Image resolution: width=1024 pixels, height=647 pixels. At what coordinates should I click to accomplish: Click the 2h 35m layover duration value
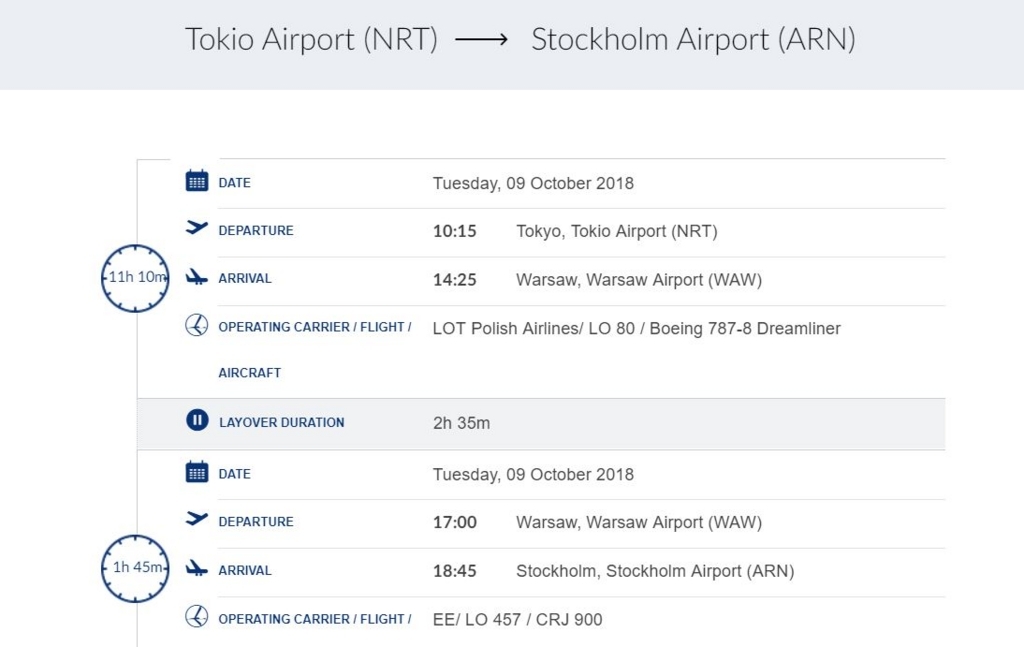pyautogui.click(x=461, y=423)
